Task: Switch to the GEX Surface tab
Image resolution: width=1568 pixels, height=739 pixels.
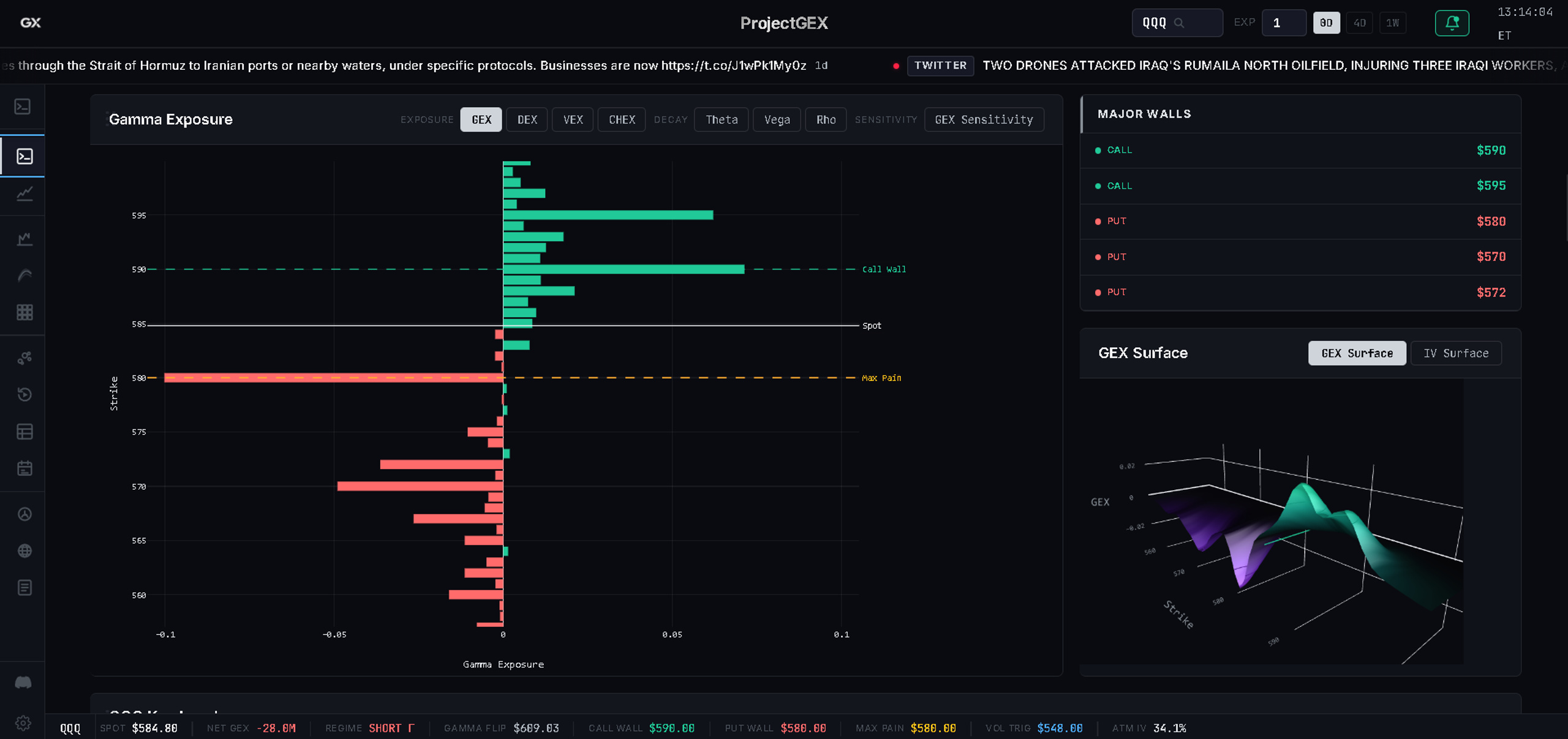Action: (1357, 353)
